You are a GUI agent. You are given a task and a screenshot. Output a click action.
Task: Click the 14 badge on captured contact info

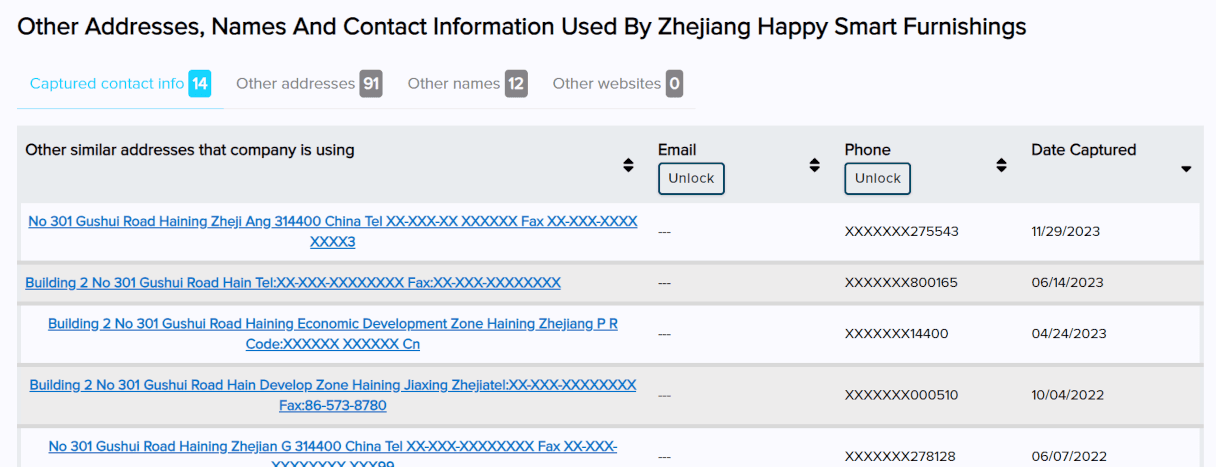[x=200, y=84]
